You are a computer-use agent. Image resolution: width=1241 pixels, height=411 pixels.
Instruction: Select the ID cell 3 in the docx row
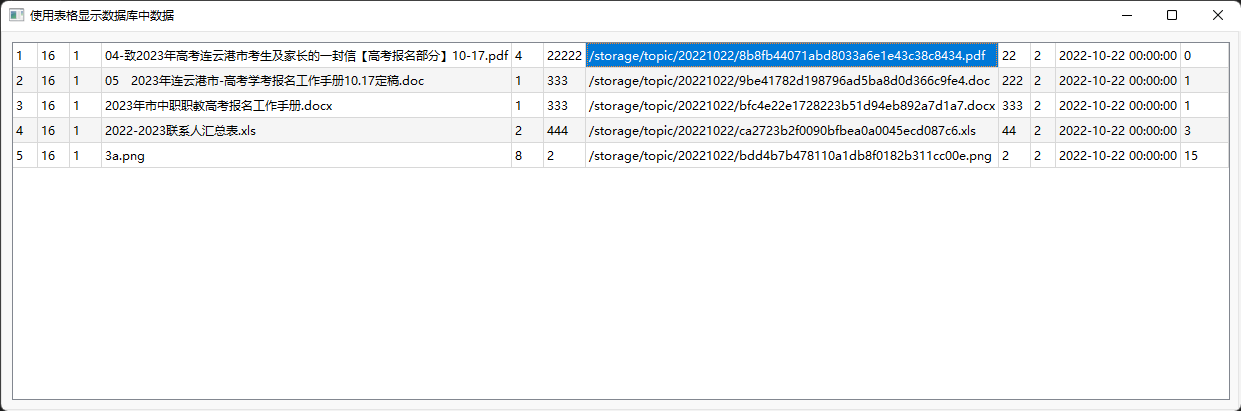[25, 106]
